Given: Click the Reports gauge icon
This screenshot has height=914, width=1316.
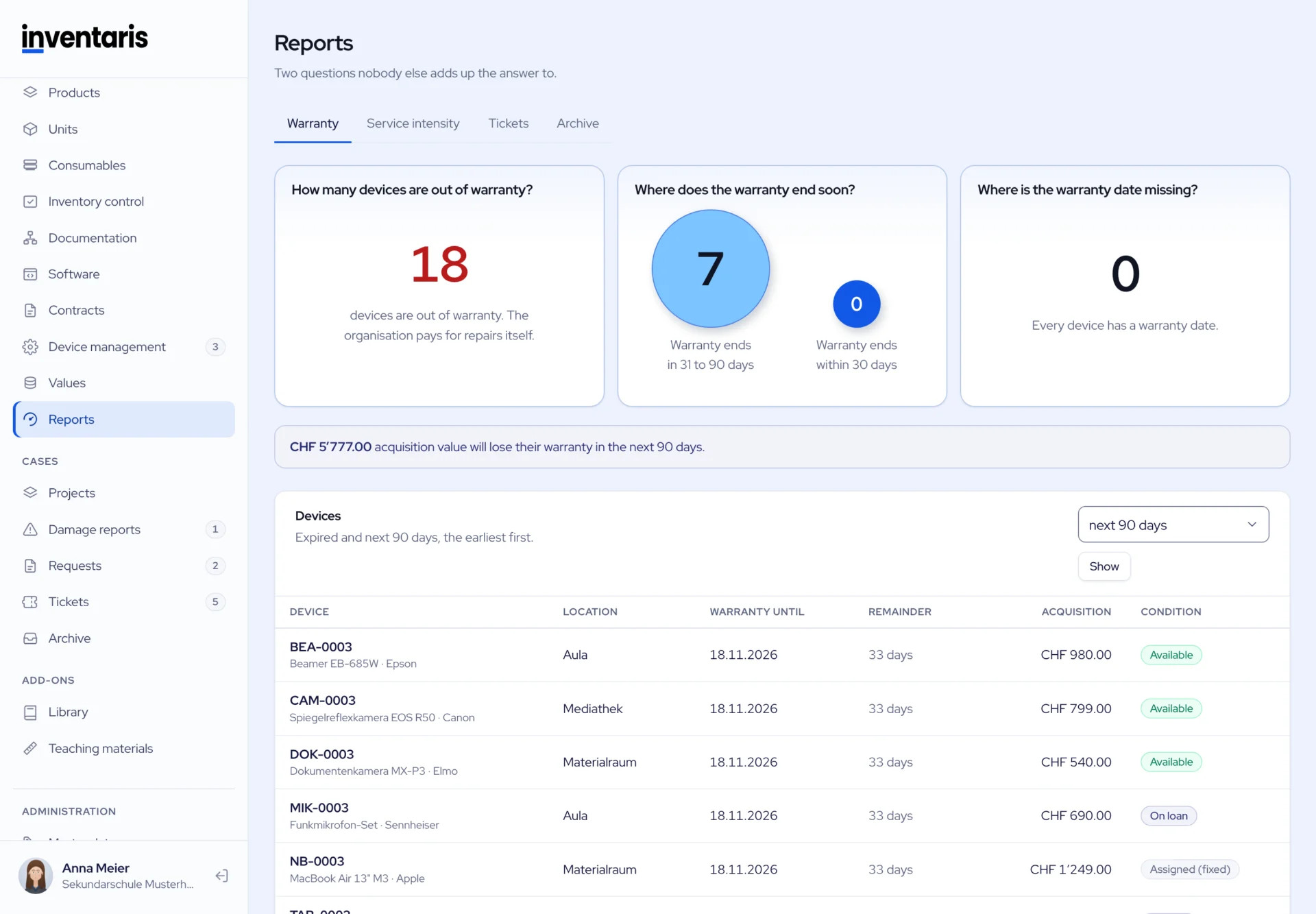Looking at the screenshot, I should pos(30,419).
